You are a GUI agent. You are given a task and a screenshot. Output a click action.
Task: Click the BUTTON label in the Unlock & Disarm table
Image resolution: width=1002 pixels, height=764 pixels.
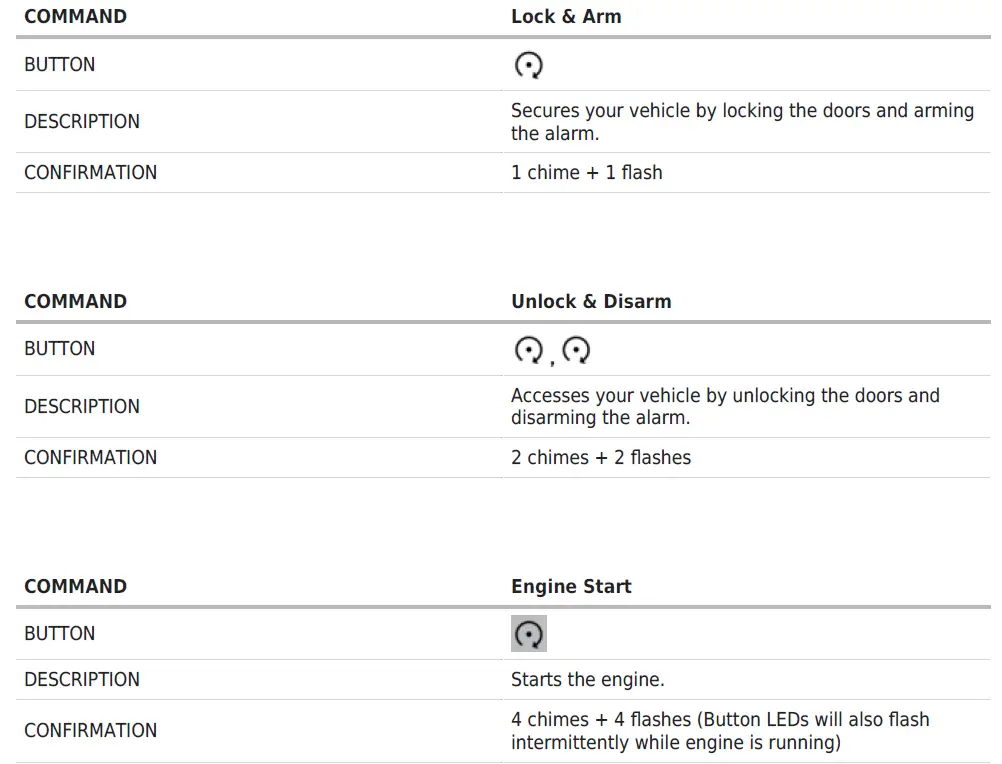(60, 349)
